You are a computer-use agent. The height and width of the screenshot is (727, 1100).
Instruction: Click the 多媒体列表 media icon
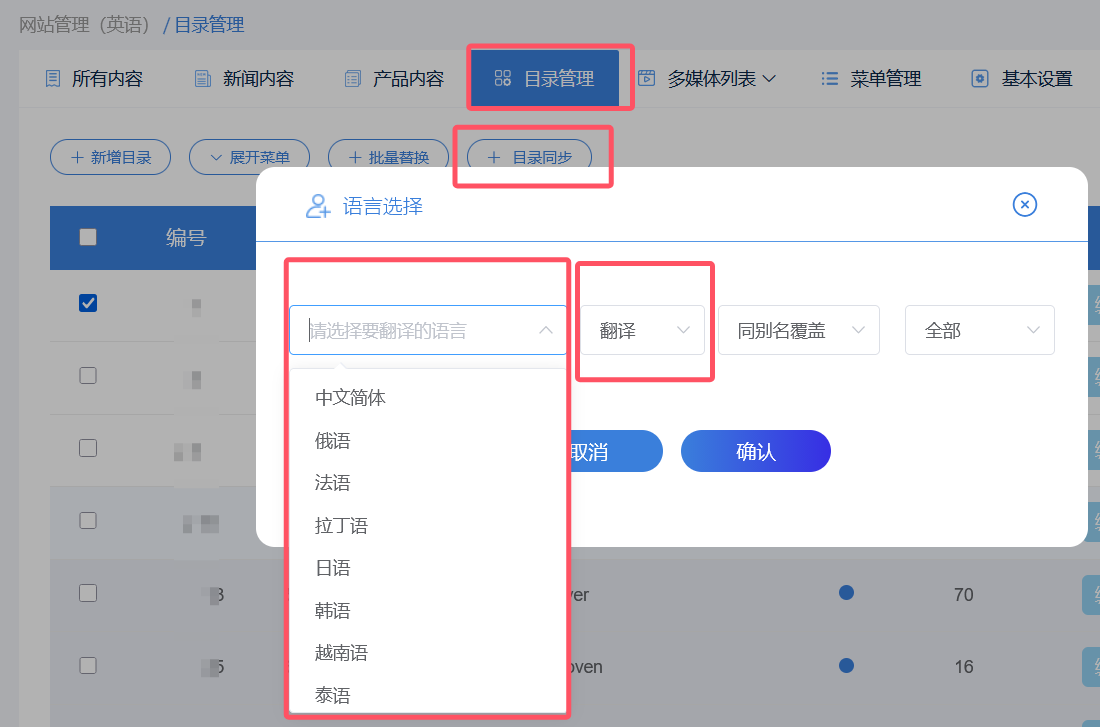(x=647, y=78)
